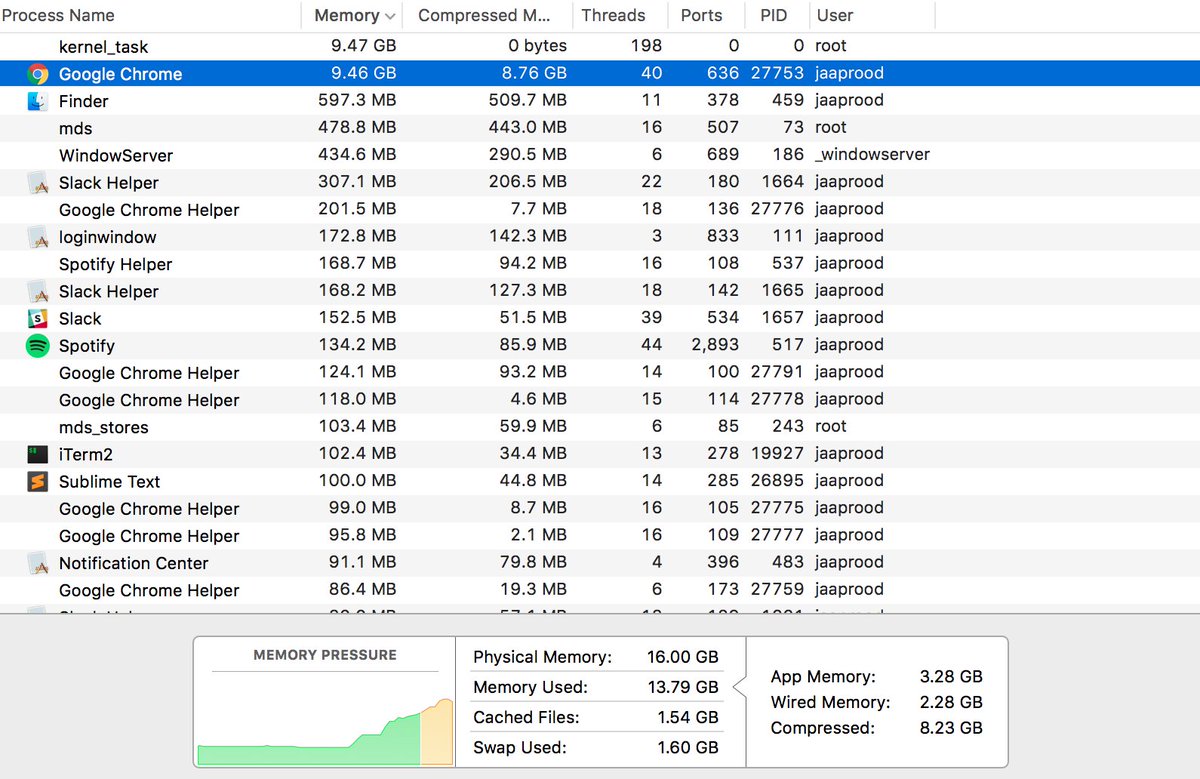Click the Google Chrome app icon
This screenshot has height=779, width=1200.
38,73
